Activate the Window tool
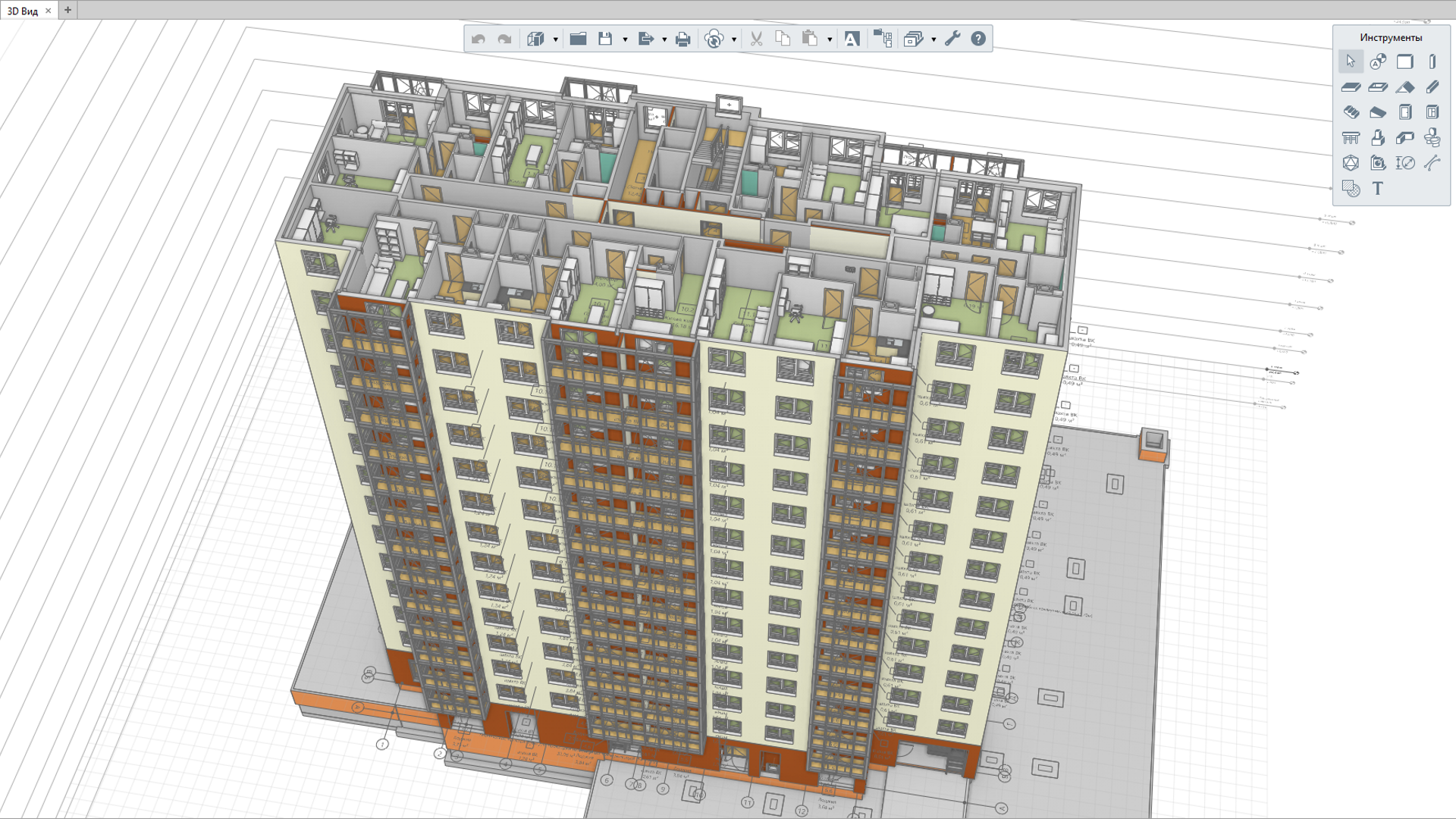1456x819 pixels. (1432, 112)
